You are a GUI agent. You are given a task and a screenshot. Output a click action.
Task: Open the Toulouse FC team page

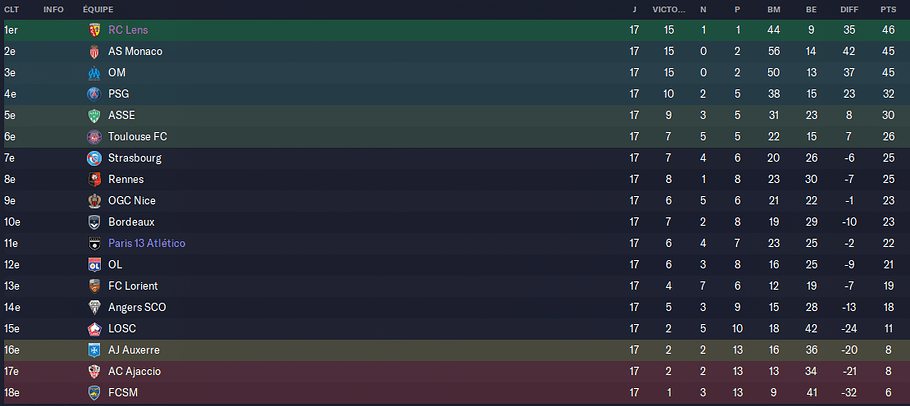138,137
